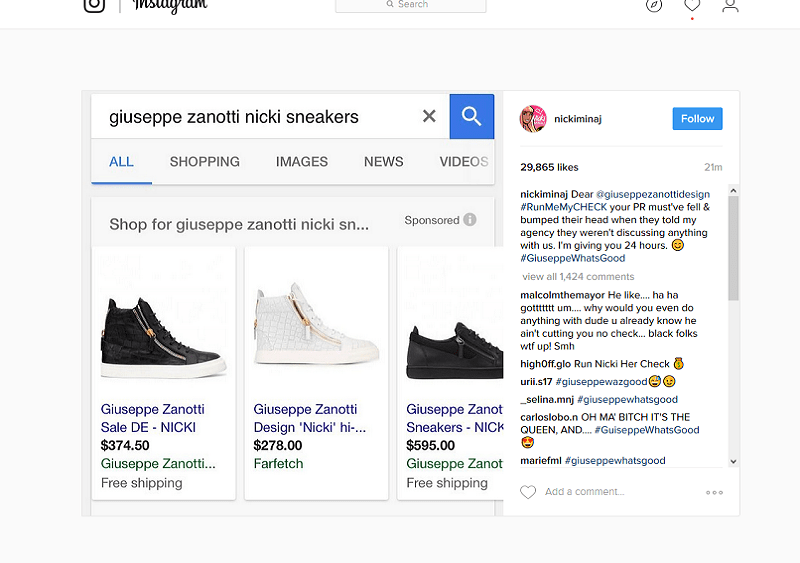Click the Instagram wordmark logo
Viewport: 800px width, 563px height.
point(170,6)
